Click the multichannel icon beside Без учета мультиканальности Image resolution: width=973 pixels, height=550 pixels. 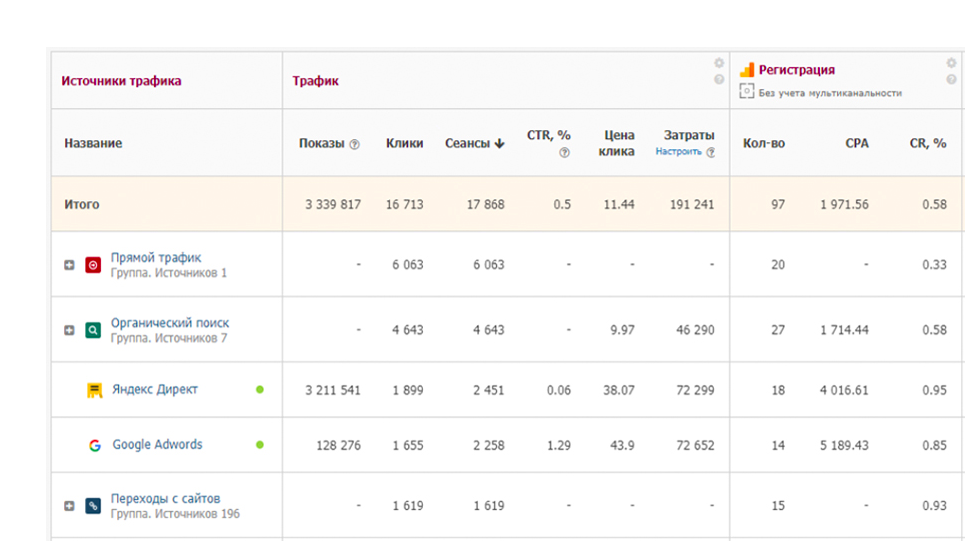click(747, 91)
